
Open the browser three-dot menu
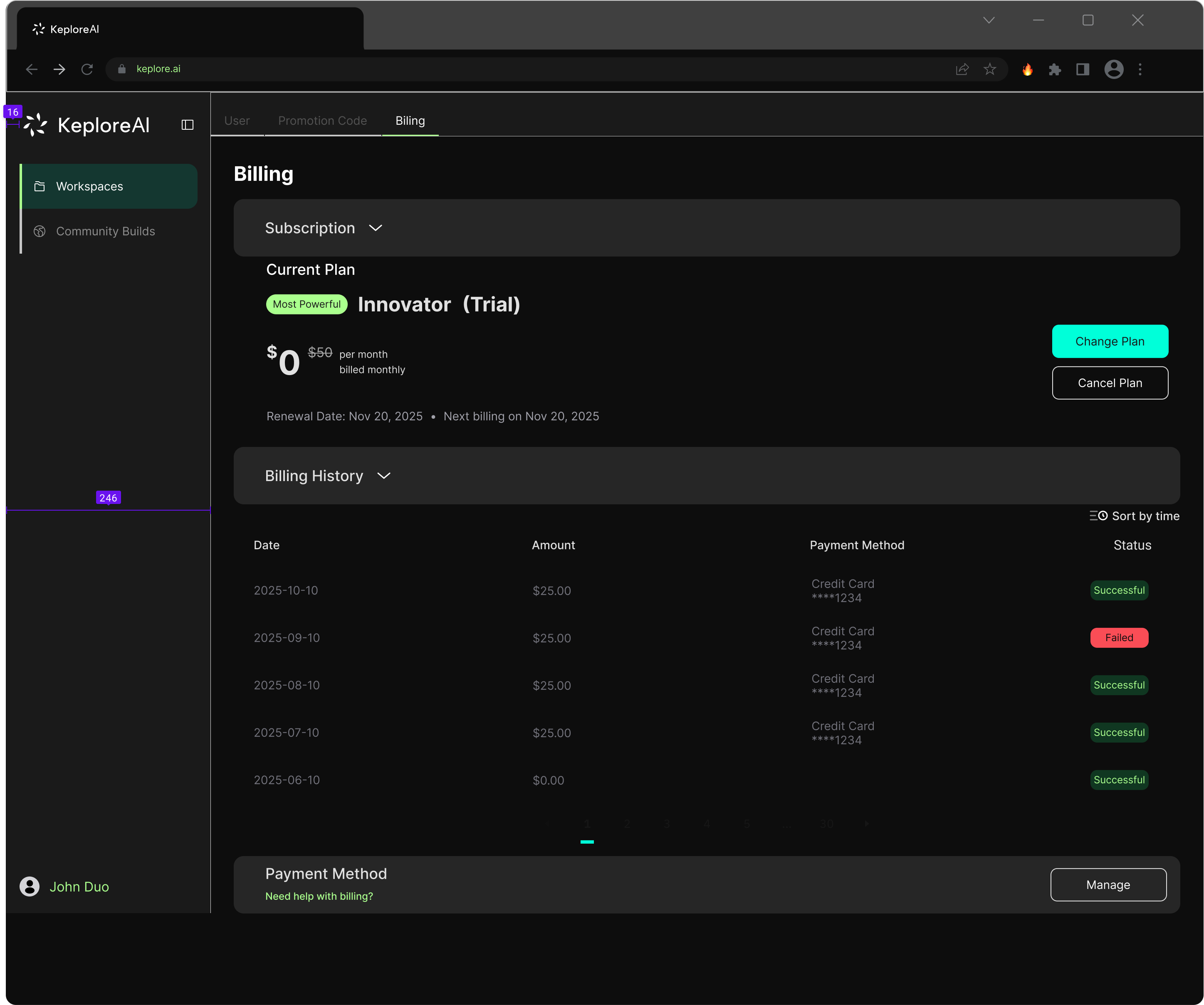pos(1141,69)
